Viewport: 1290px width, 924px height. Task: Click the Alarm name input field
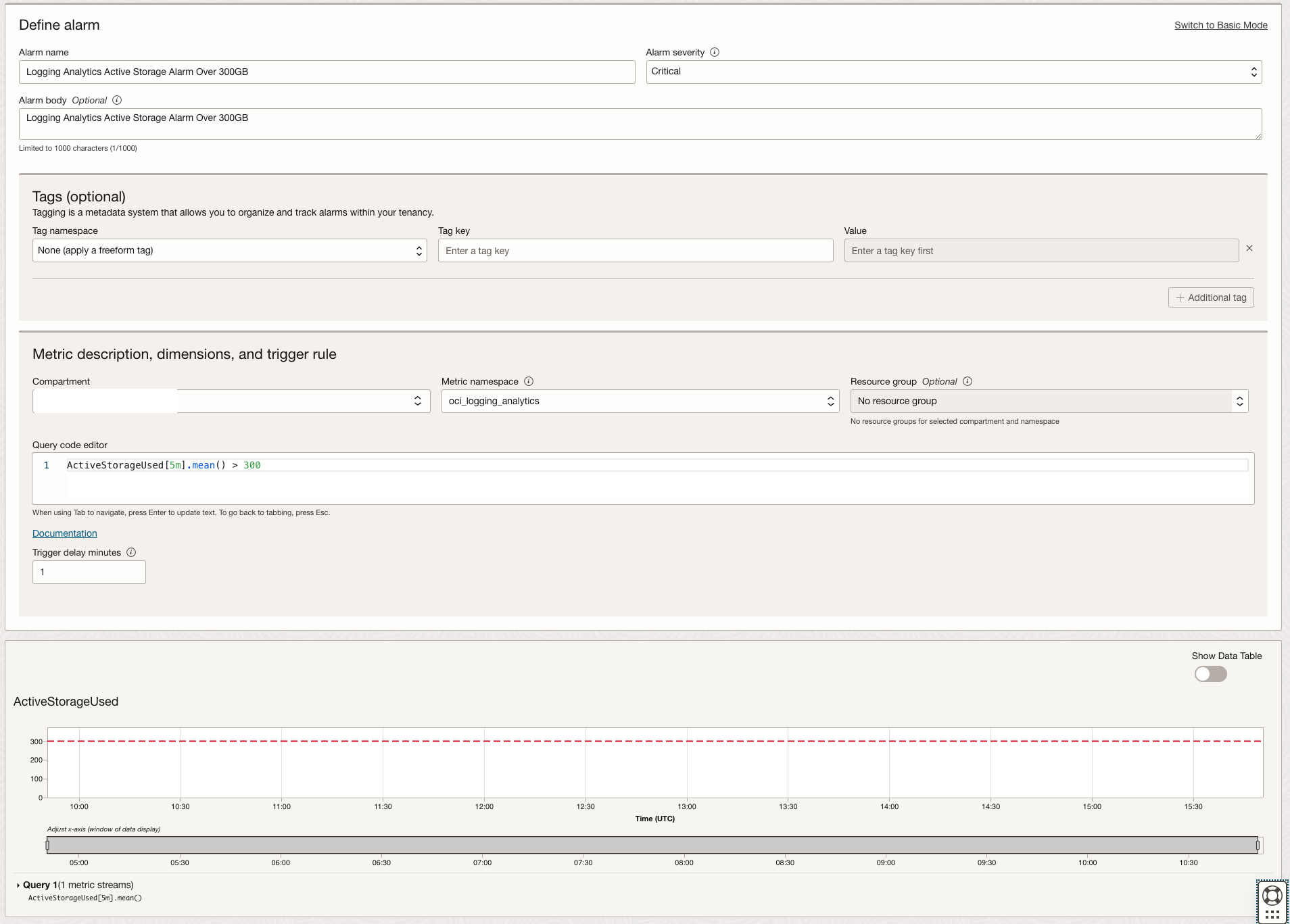(327, 72)
